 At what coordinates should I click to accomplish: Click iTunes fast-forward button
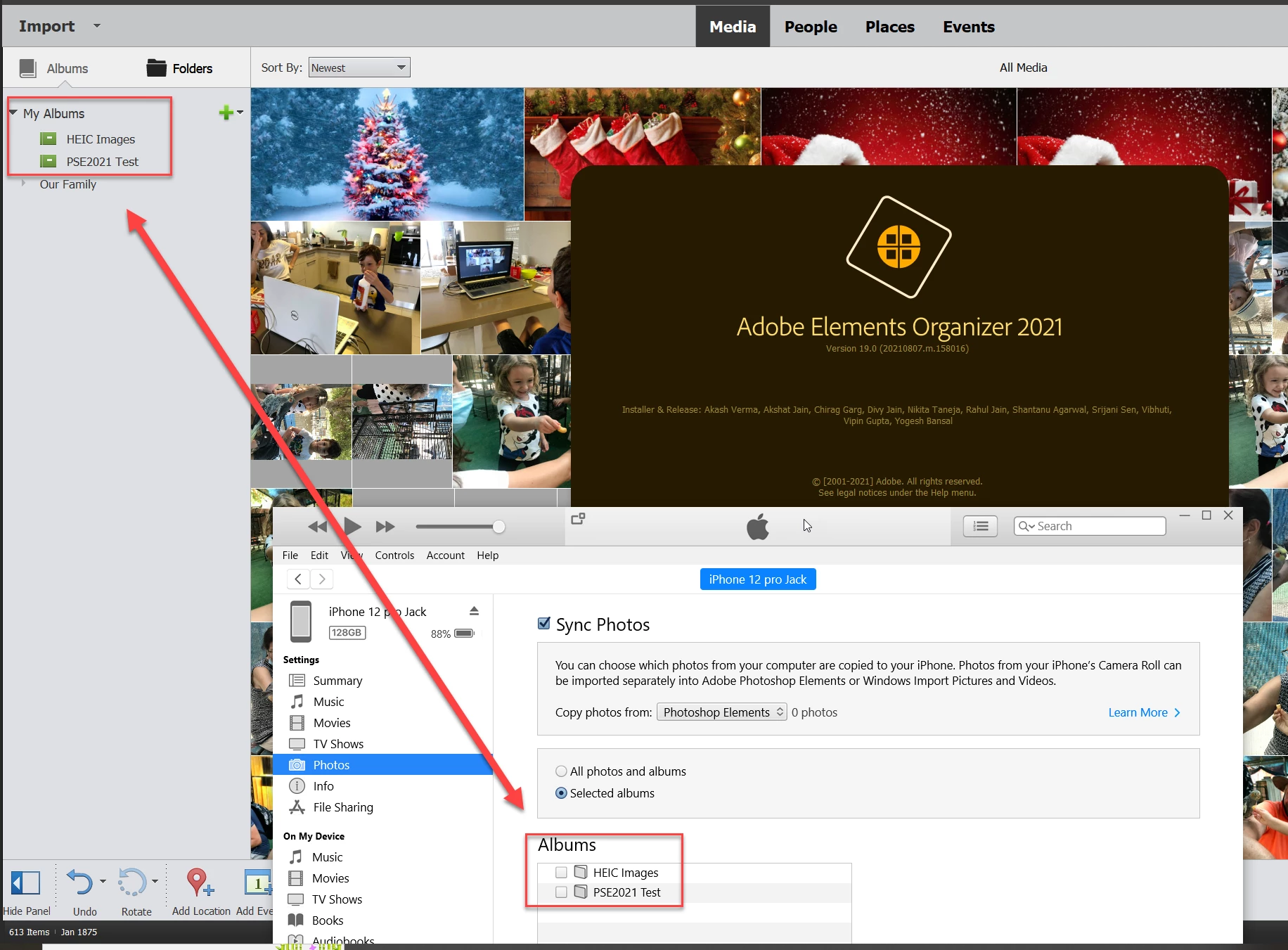385,527
